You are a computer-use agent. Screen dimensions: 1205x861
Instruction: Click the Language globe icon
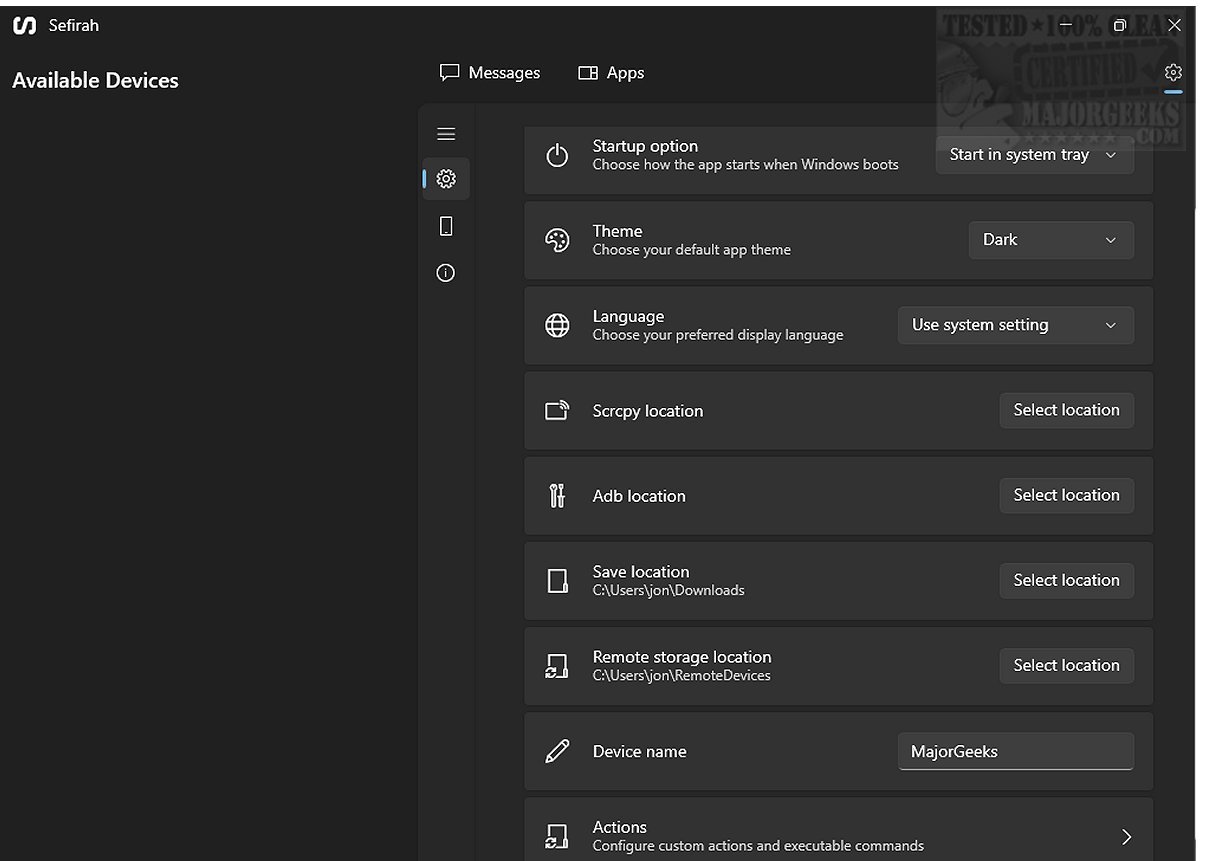(557, 325)
